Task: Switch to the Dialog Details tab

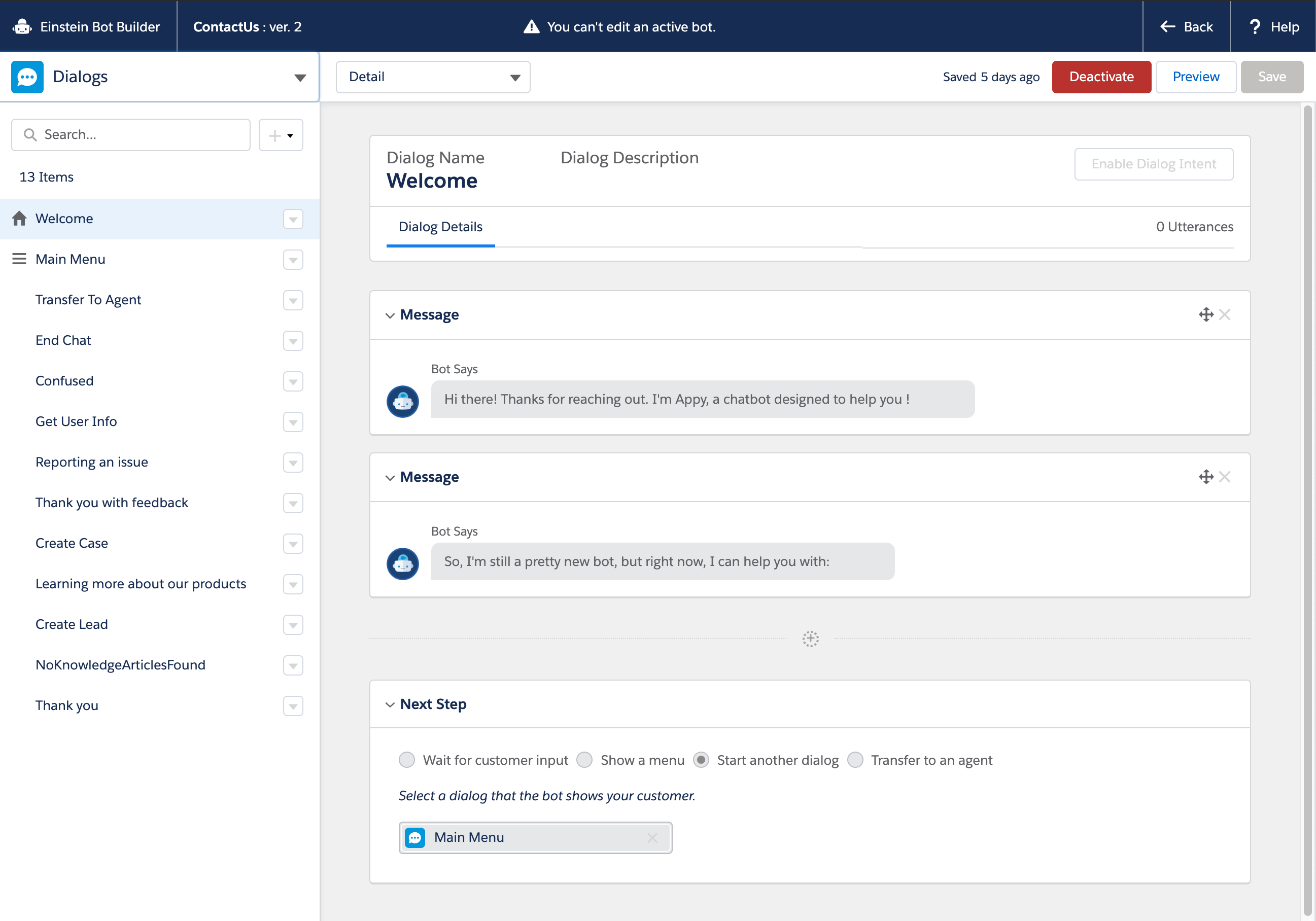Action: pos(440,227)
